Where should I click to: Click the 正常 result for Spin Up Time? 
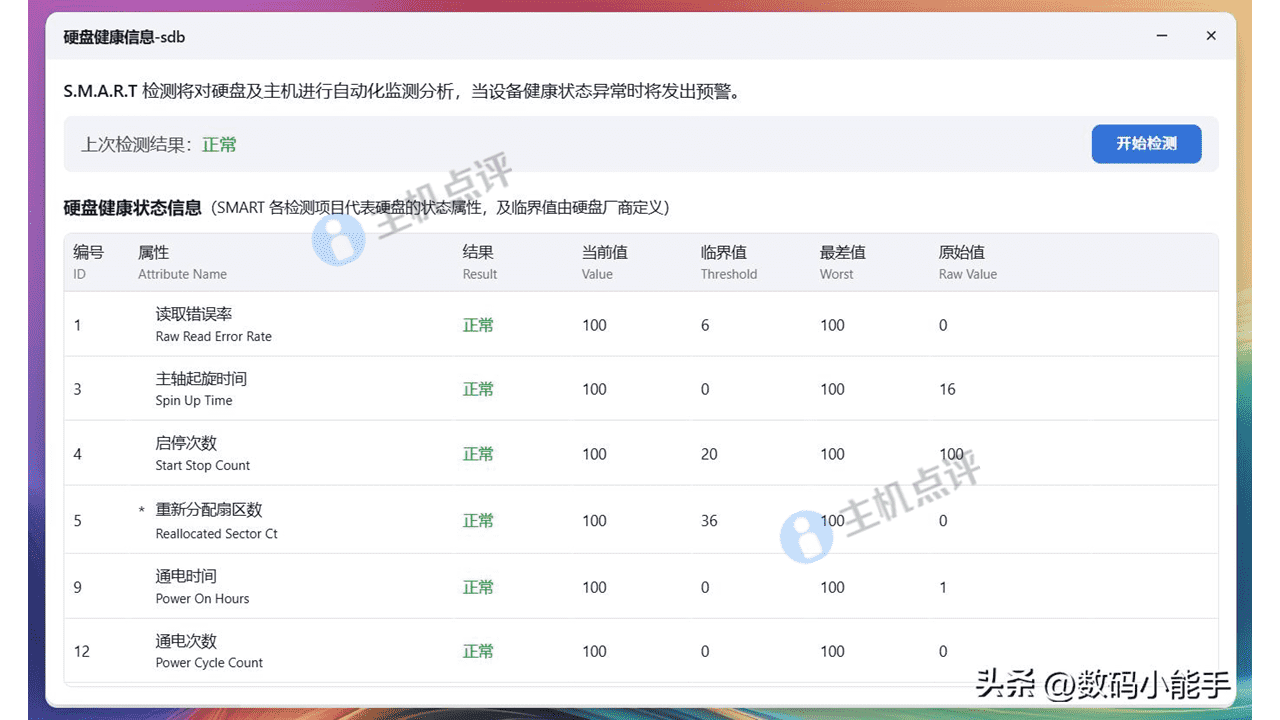[478, 389]
